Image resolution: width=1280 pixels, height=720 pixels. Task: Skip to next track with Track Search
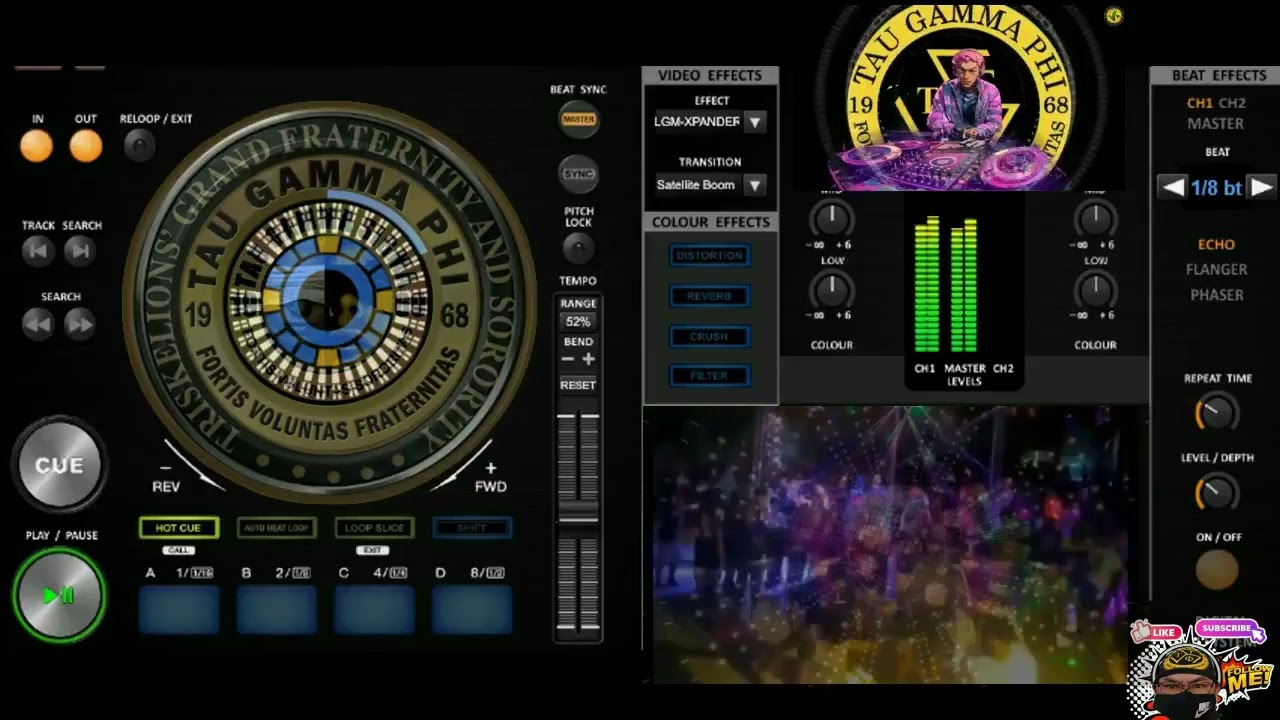point(80,251)
